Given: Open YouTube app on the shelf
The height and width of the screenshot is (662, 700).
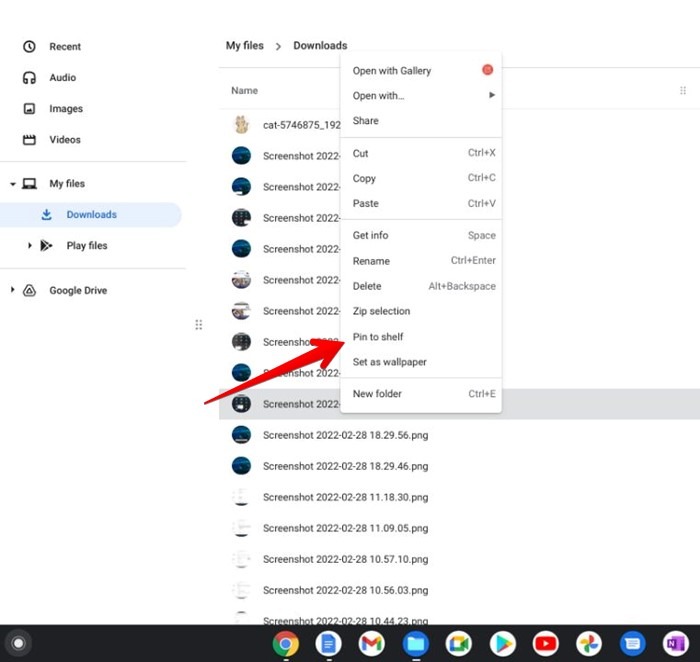Looking at the screenshot, I should (546, 643).
